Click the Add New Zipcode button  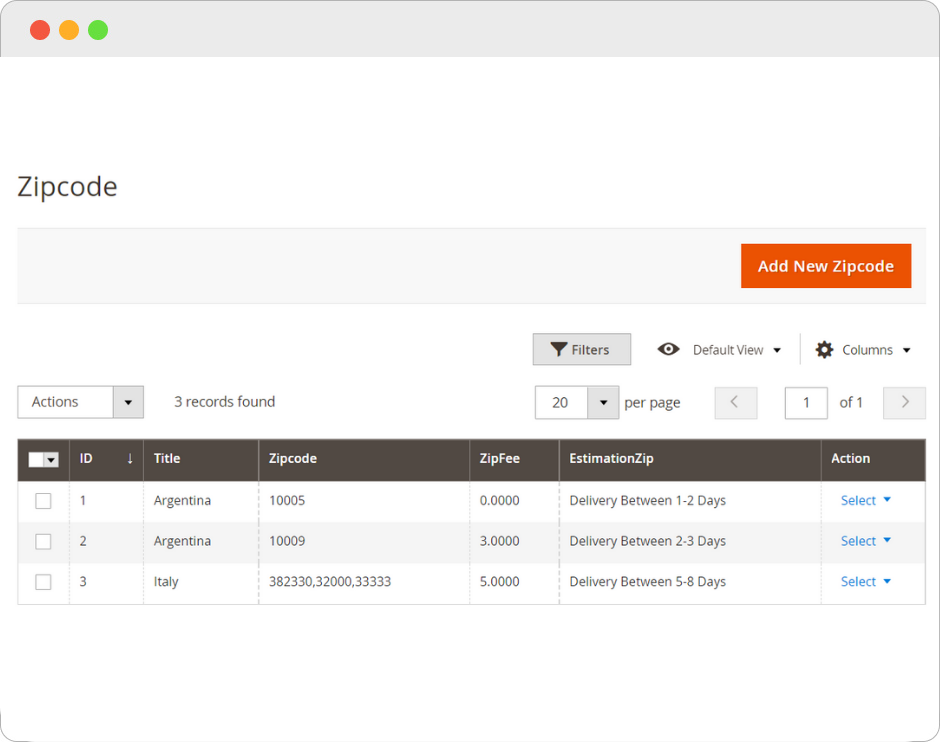(x=826, y=266)
